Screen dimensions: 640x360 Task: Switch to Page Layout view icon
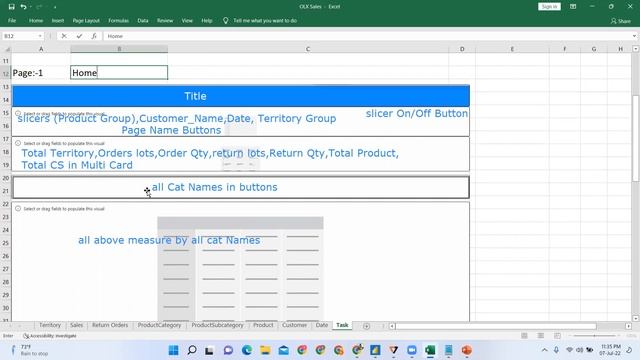coord(540,336)
